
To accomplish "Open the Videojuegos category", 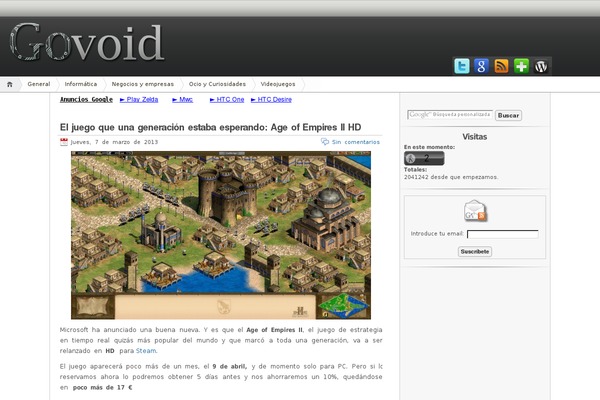I will (278, 84).
